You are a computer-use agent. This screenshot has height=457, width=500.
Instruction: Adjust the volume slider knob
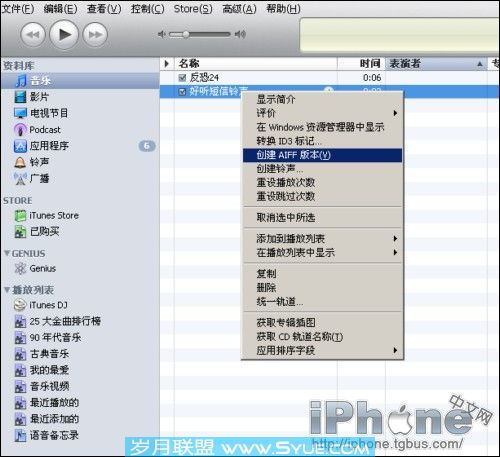(x=186, y=34)
